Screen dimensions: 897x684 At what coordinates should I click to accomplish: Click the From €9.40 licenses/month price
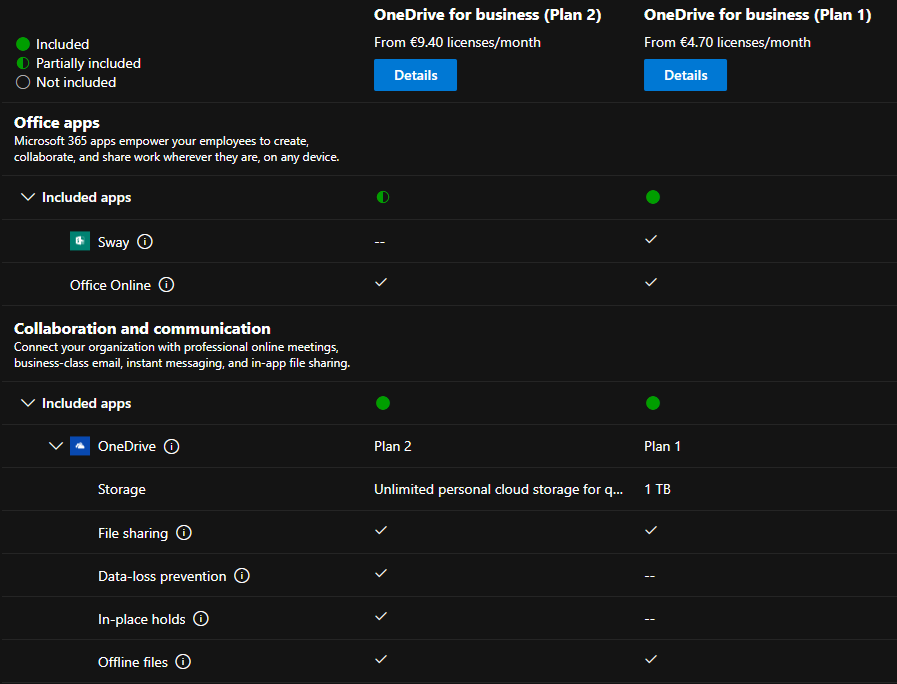(x=457, y=42)
